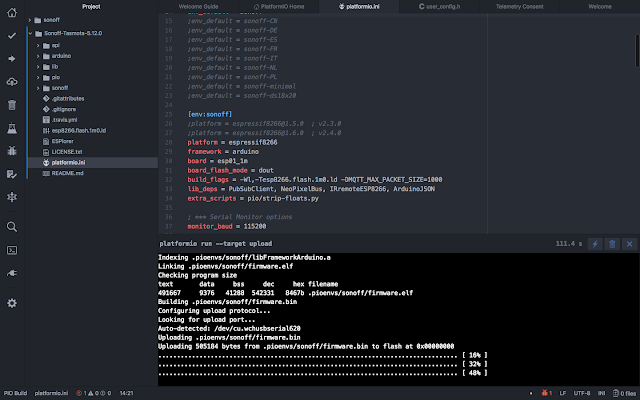The image size is (640, 400).
Task: Click the 'platformio run --target upload' panel title
Action: pos(216,244)
